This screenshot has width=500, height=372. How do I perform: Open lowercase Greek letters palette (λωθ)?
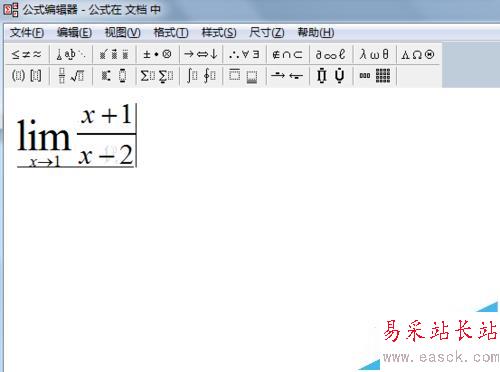click(374, 54)
